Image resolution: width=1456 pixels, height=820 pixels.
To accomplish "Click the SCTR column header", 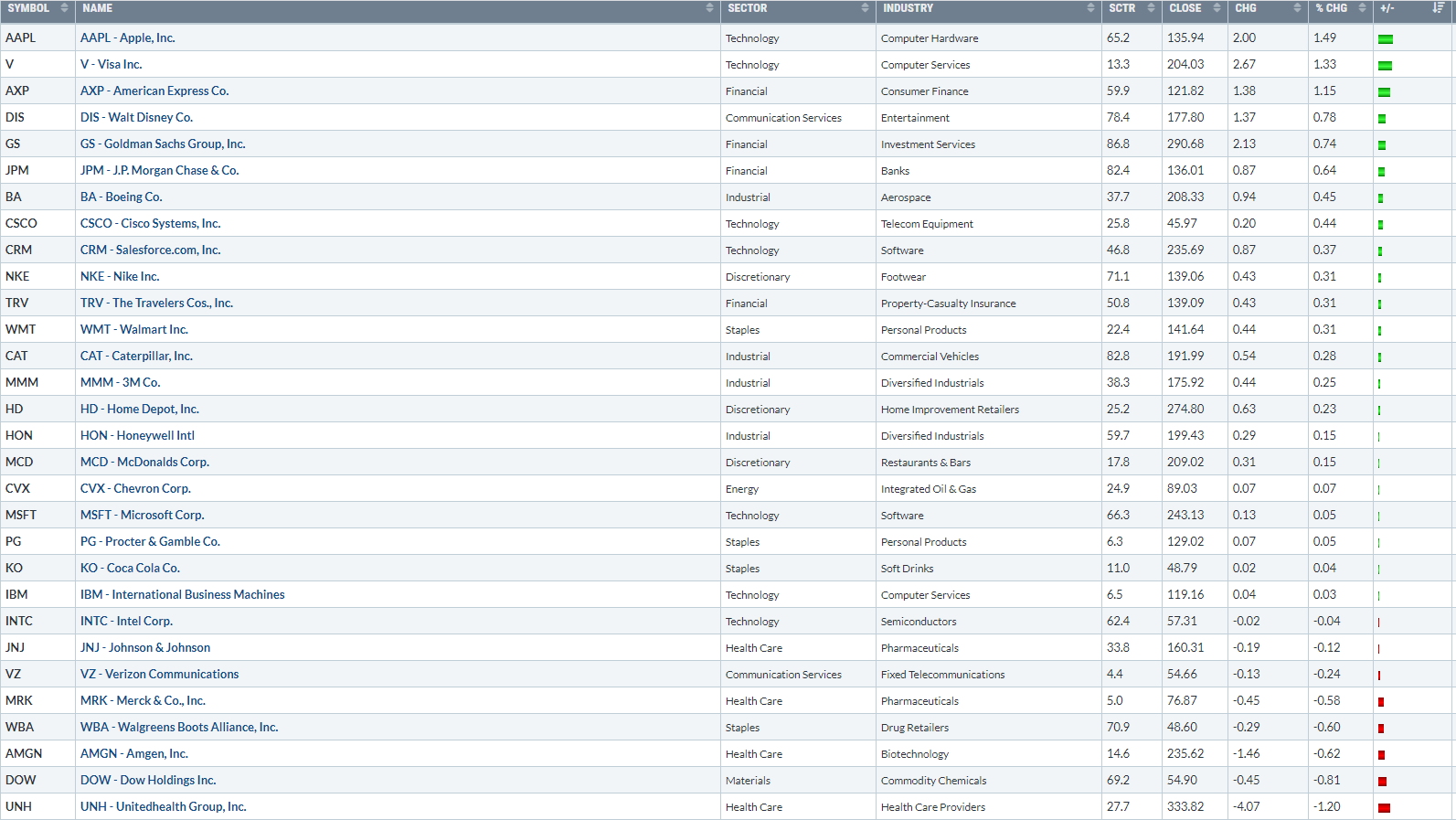I will click(1132, 11).
